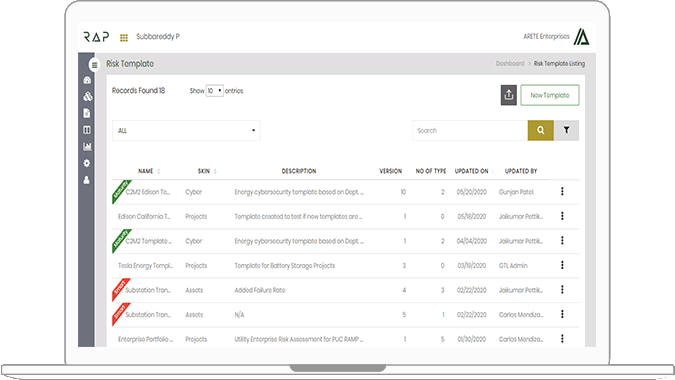Viewport: 675px width, 380px height.
Task: Click the Search input field
Action: click(x=470, y=130)
